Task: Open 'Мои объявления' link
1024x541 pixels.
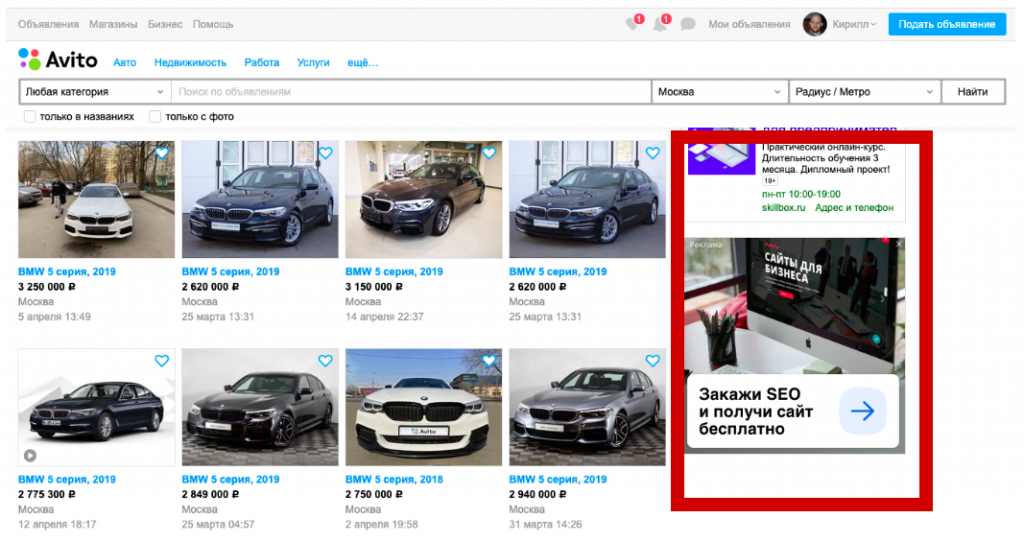Action: (749, 24)
